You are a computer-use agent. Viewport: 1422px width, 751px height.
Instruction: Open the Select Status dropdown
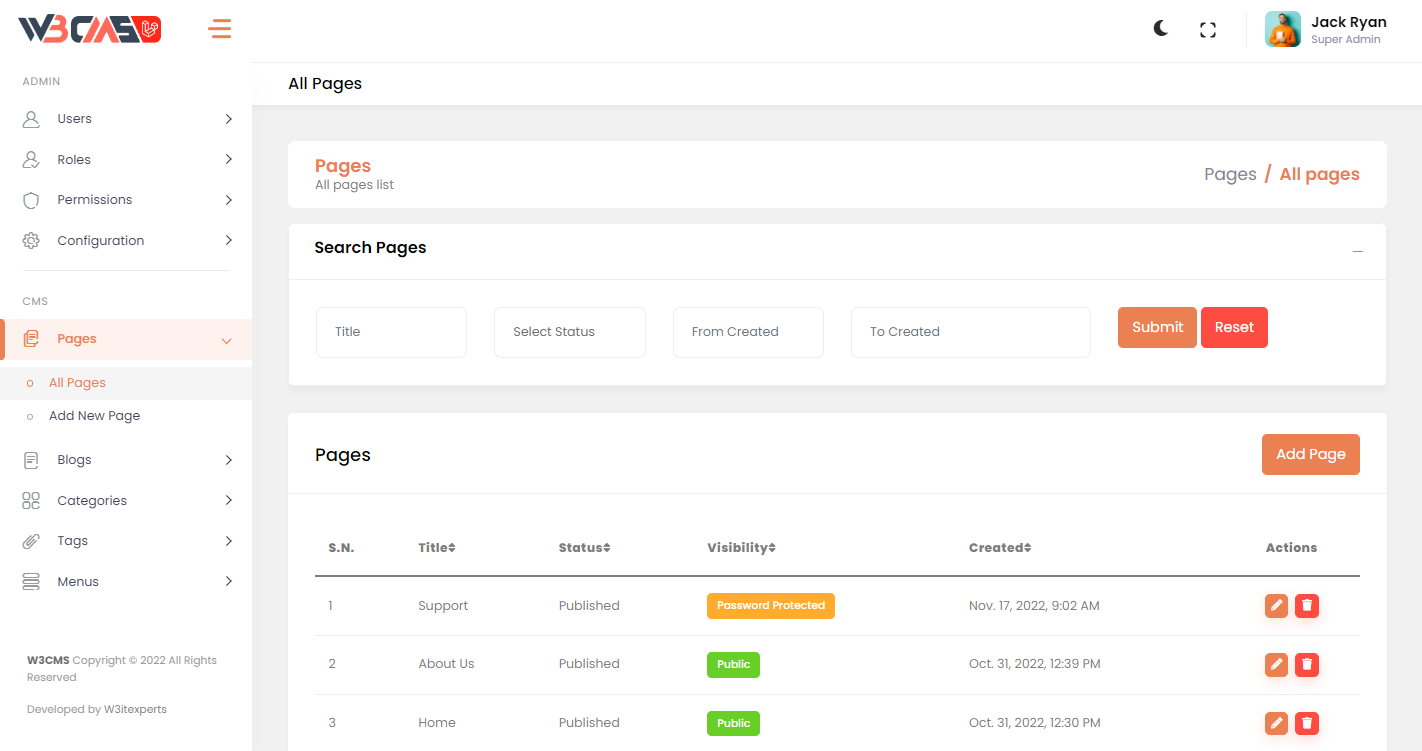[569, 332]
